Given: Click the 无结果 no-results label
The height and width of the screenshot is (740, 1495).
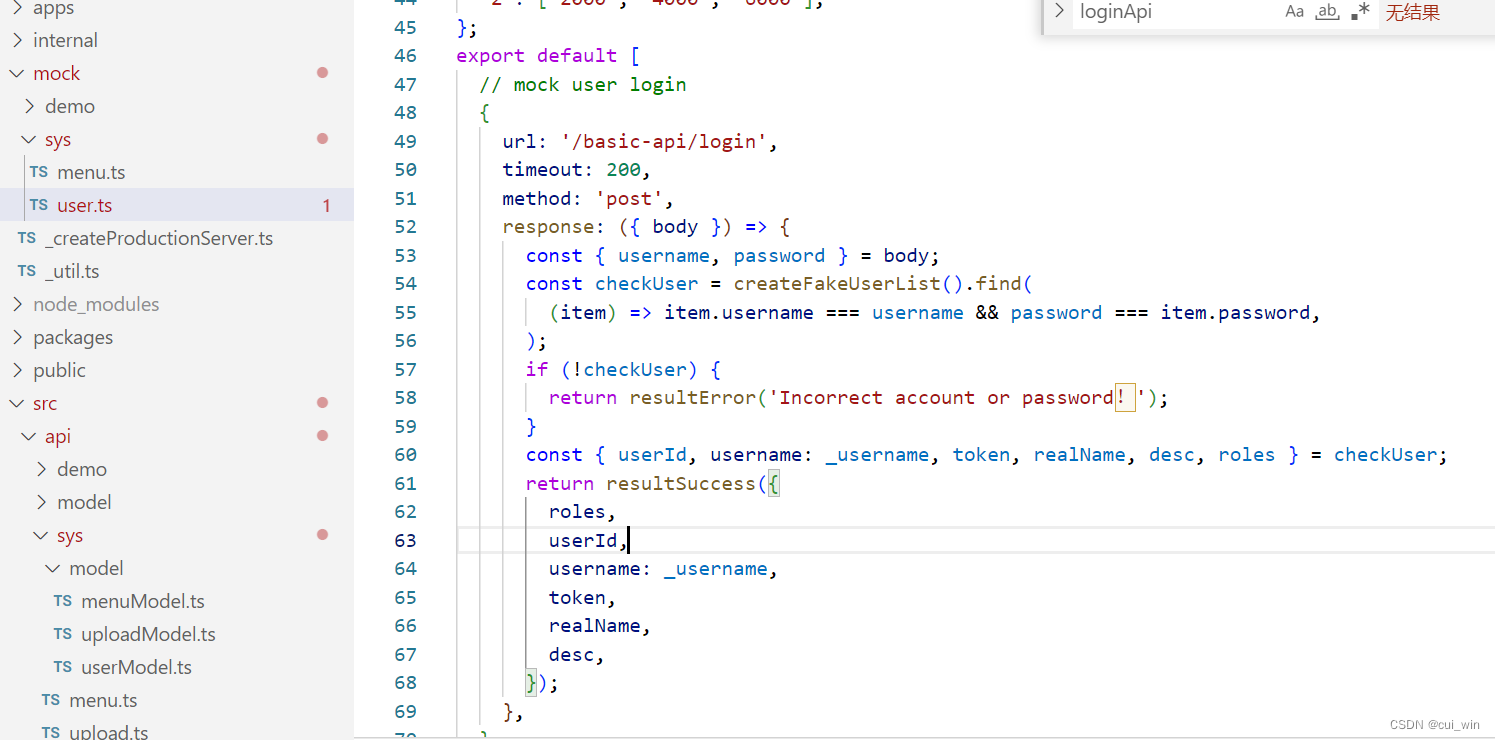Looking at the screenshot, I should [1412, 13].
